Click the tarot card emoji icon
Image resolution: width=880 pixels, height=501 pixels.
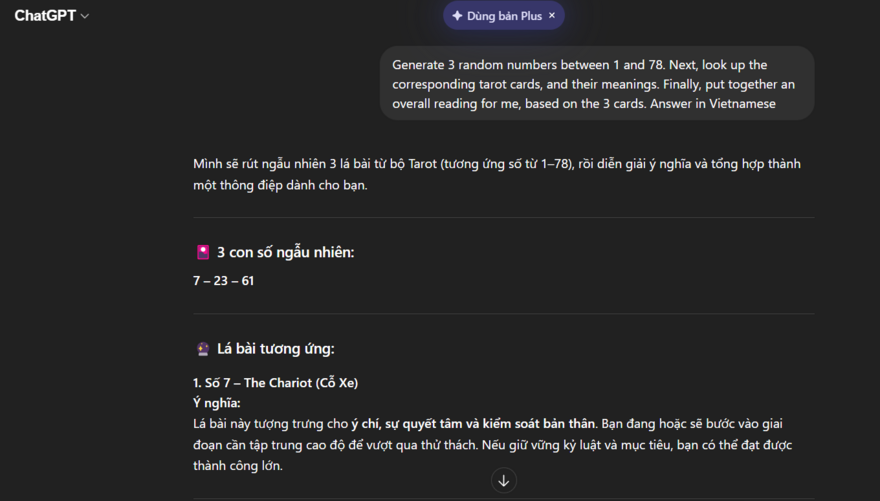[x=203, y=253]
